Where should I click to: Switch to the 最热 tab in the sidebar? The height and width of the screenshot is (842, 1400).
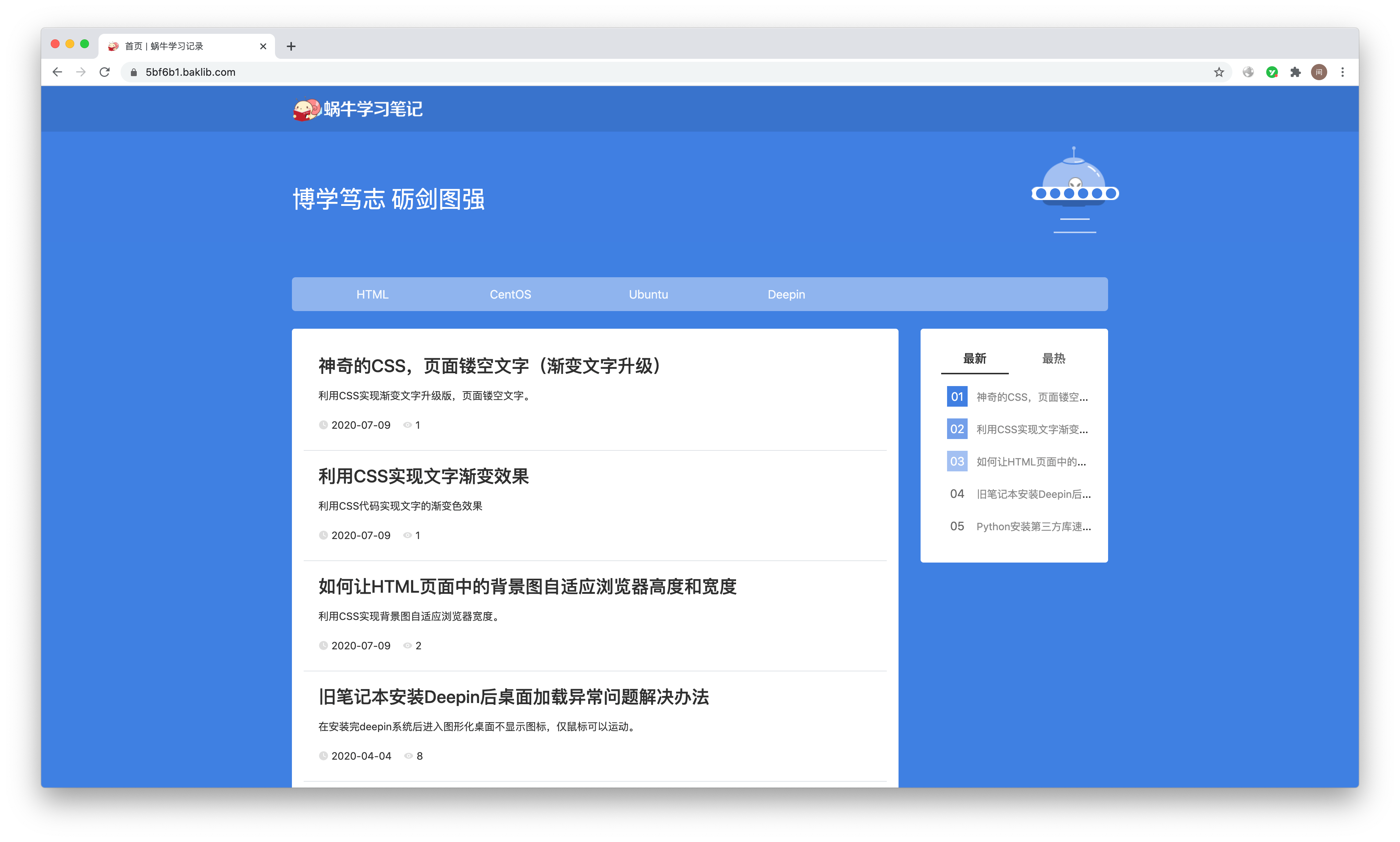pyautogui.click(x=1053, y=358)
